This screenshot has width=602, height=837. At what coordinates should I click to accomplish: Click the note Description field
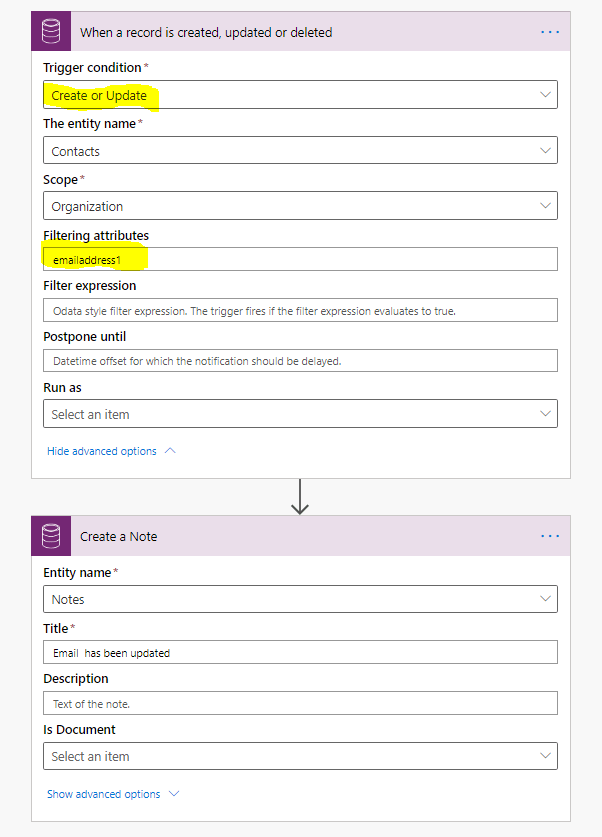click(x=300, y=704)
